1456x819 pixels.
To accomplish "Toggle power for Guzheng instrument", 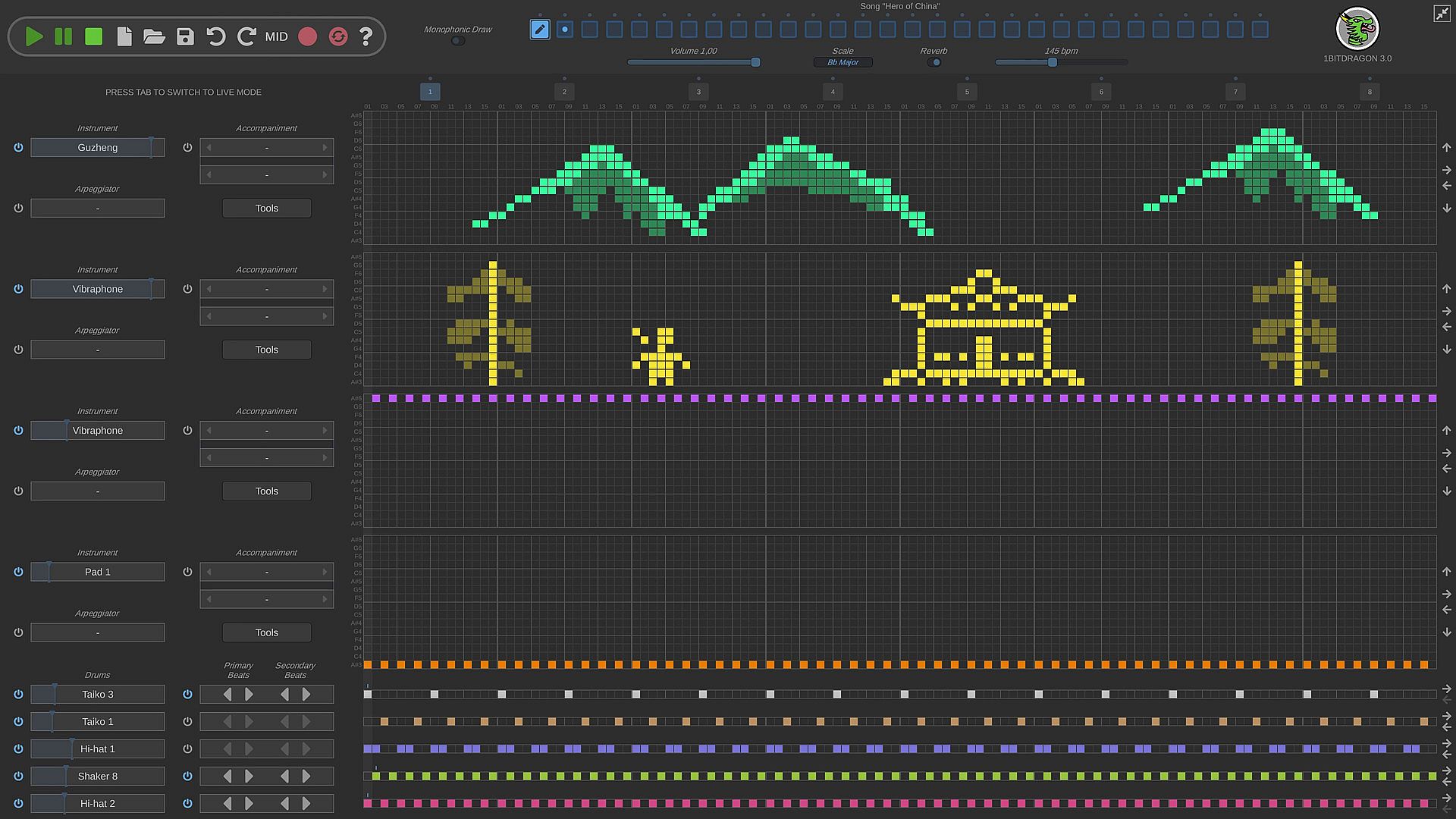I will tap(18, 147).
